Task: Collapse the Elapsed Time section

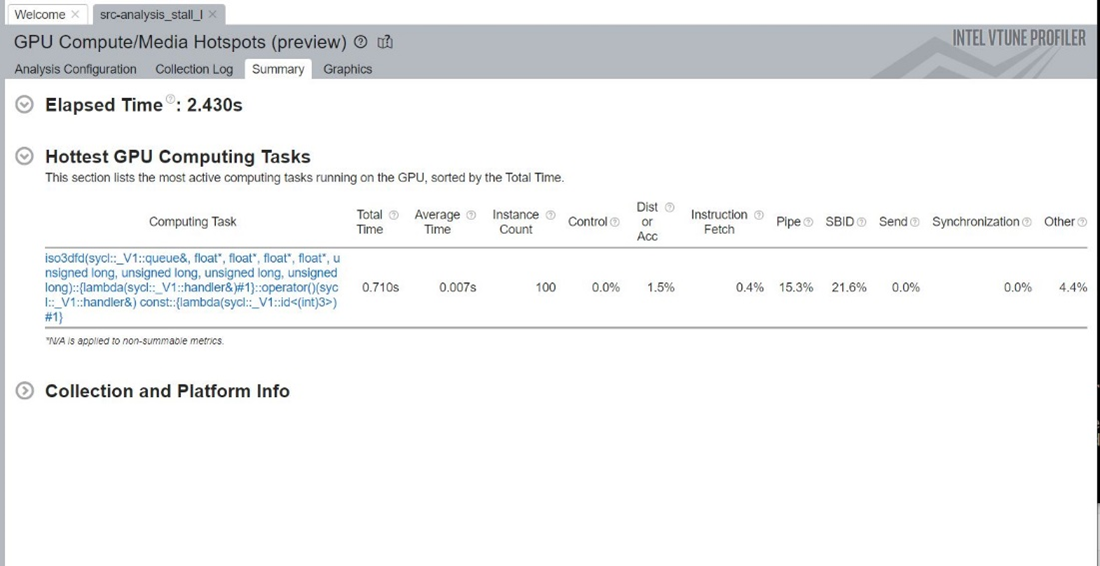Action: tap(25, 105)
